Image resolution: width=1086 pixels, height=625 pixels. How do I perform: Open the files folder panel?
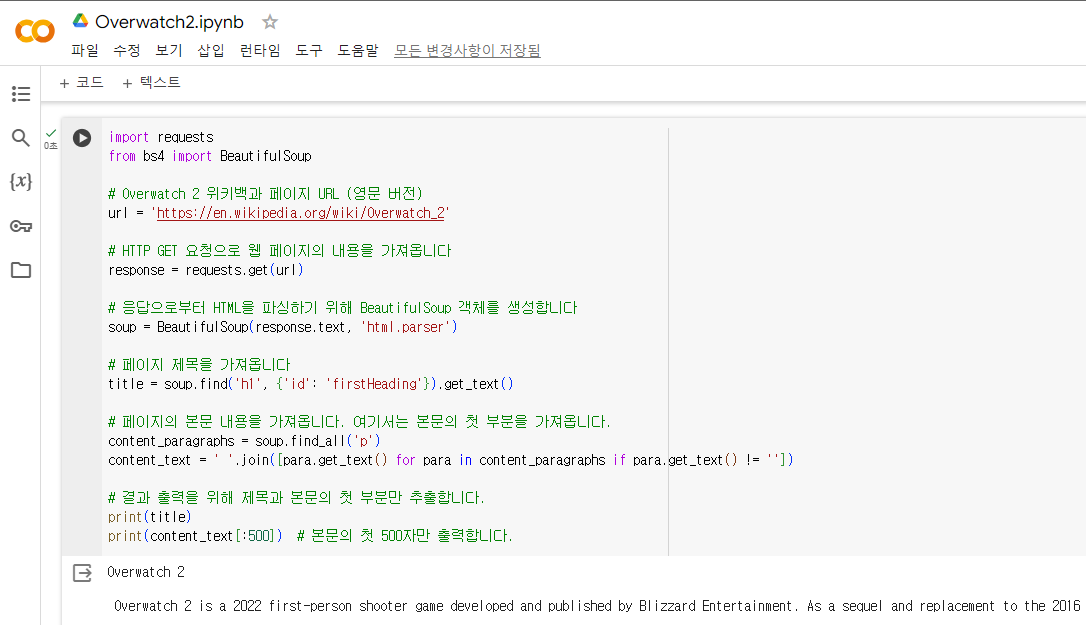tap(21, 270)
